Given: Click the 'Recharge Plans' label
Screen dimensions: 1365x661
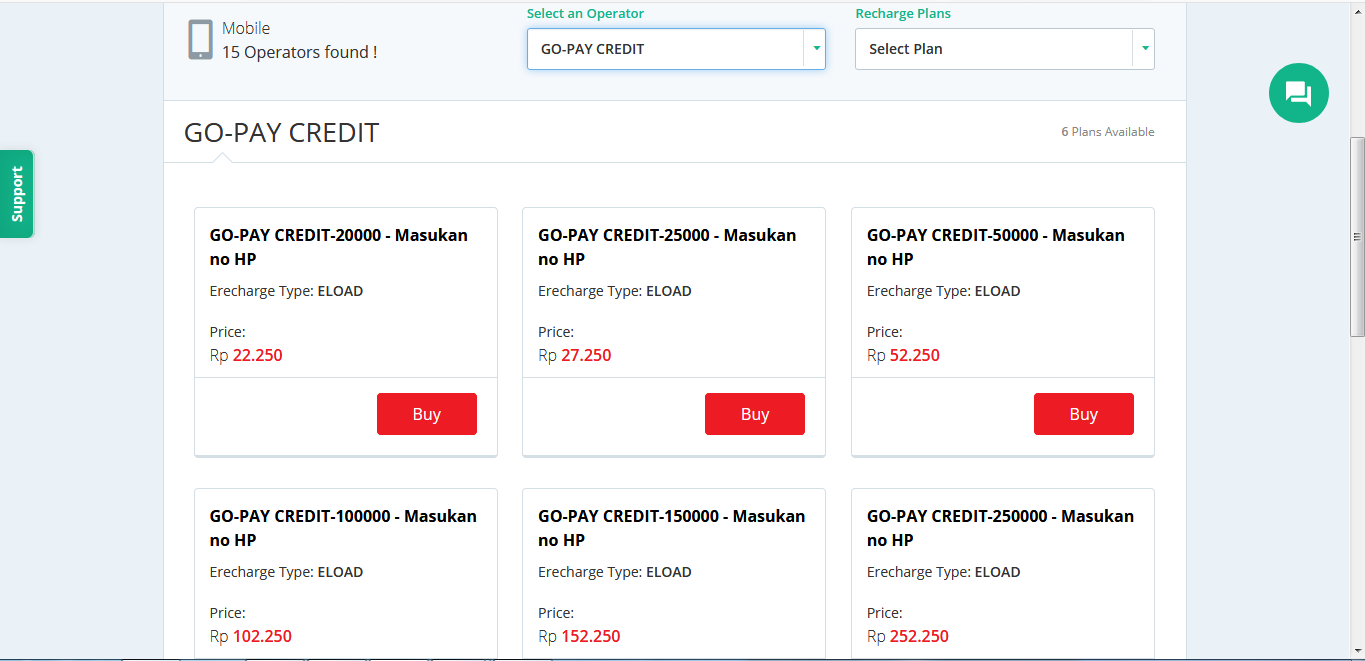Looking at the screenshot, I should coord(904,14).
